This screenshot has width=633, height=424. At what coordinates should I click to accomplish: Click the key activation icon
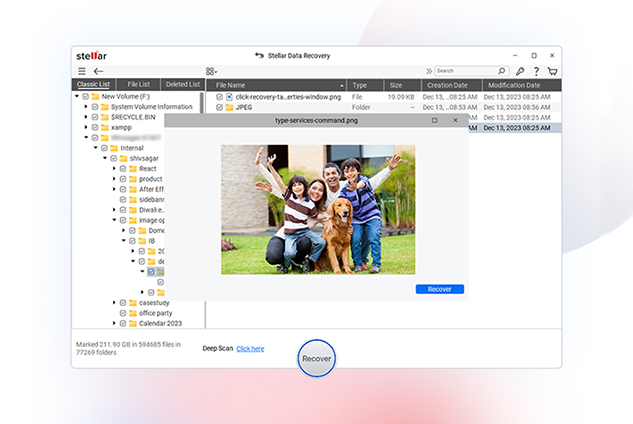[520, 72]
